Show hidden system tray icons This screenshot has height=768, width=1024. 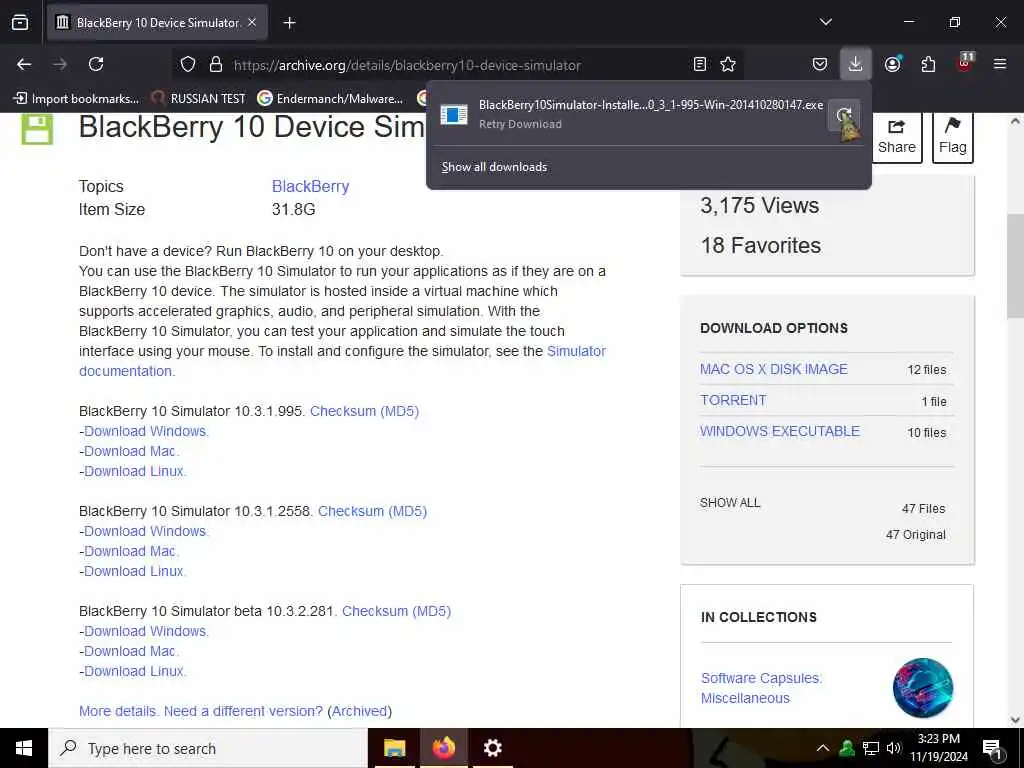(x=823, y=748)
